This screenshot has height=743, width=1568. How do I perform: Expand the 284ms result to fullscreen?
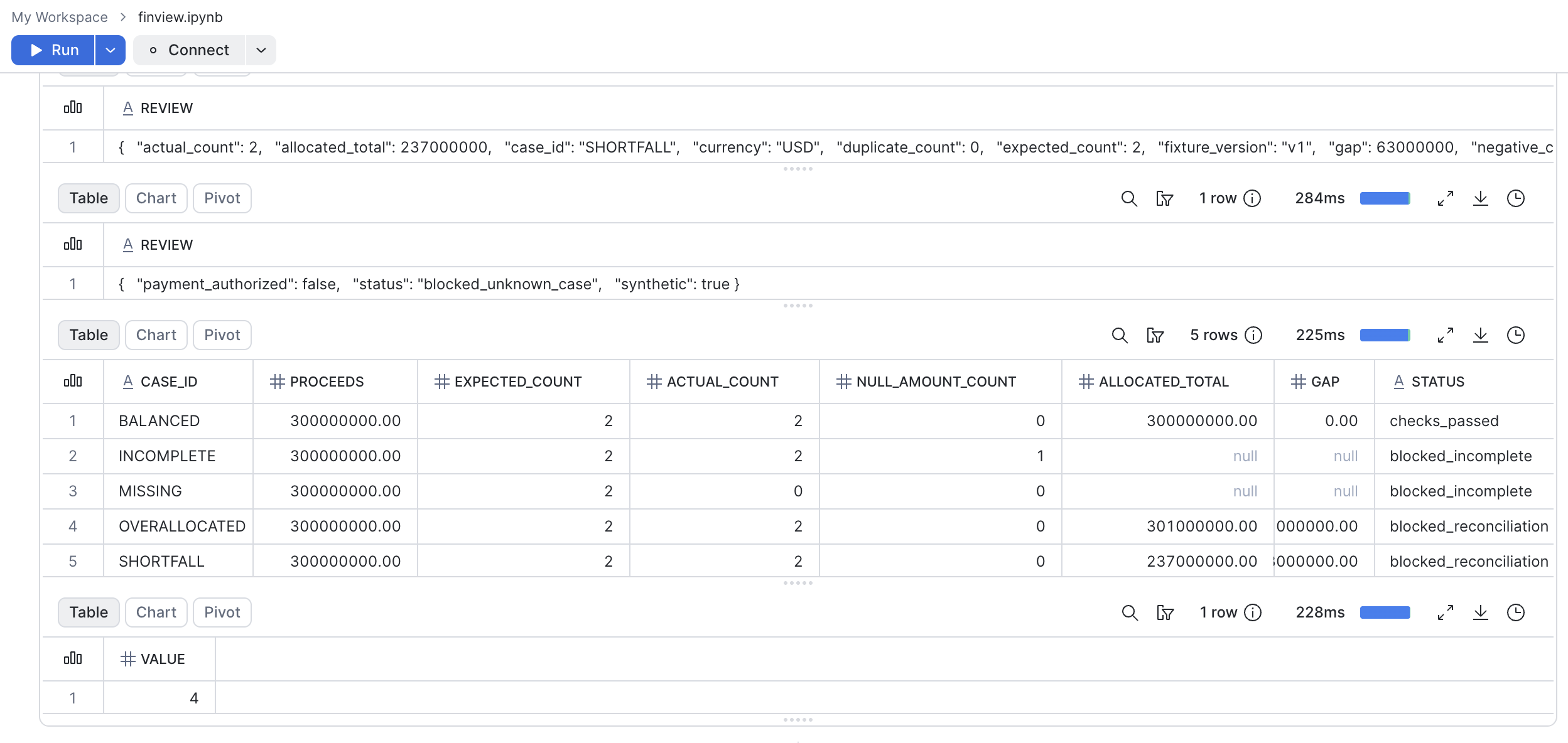pyautogui.click(x=1446, y=199)
